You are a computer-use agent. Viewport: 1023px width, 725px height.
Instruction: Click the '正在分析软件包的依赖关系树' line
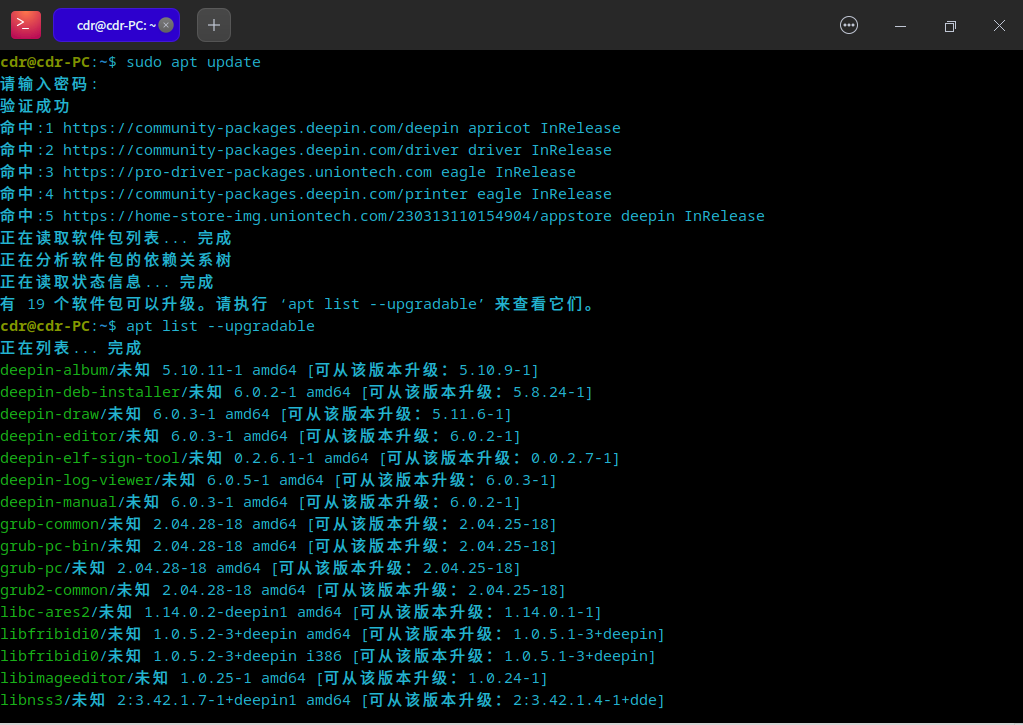[116, 260]
